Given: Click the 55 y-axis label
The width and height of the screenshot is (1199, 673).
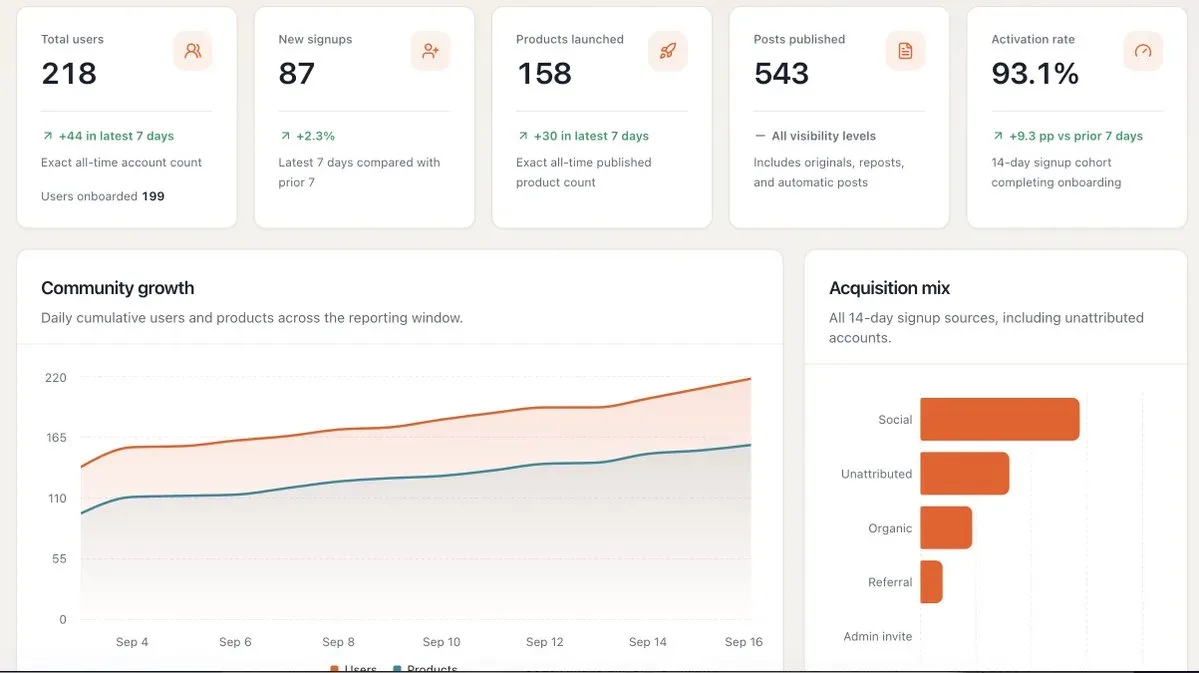Looking at the screenshot, I should point(59,559).
